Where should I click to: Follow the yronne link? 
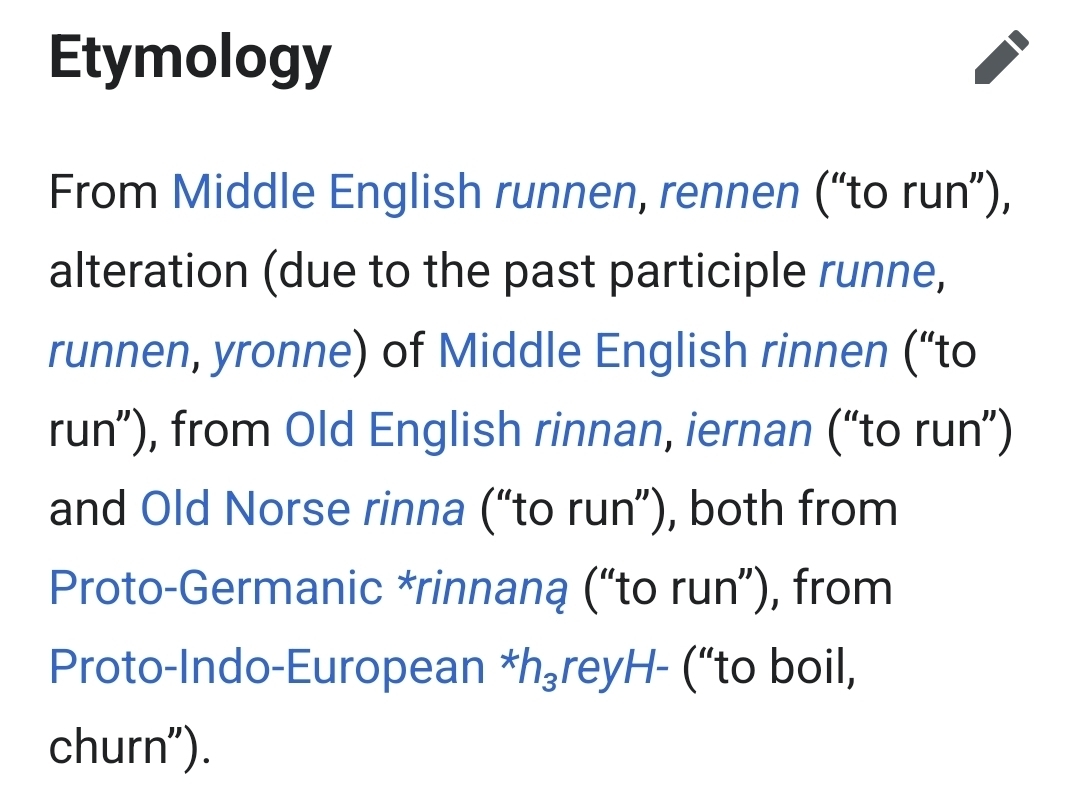(282, 351)
